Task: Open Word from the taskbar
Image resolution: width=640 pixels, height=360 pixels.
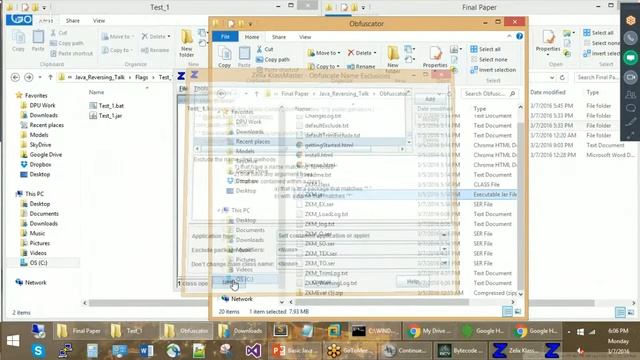Action: pos(146,351)
